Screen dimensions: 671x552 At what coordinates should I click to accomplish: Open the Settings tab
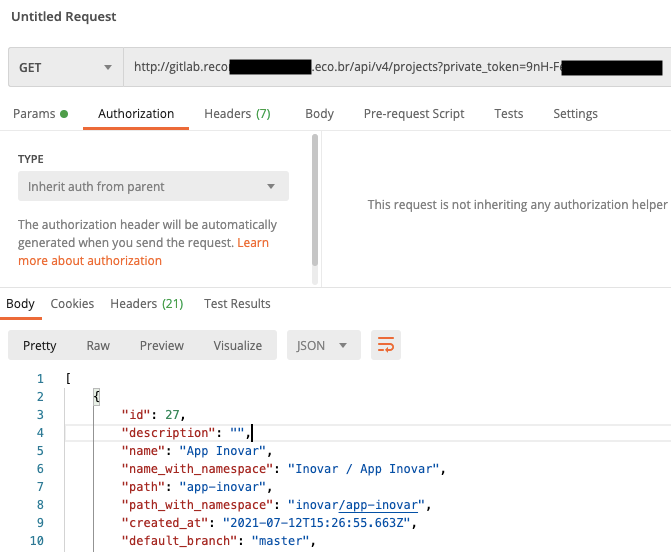[x=575, y=114]
